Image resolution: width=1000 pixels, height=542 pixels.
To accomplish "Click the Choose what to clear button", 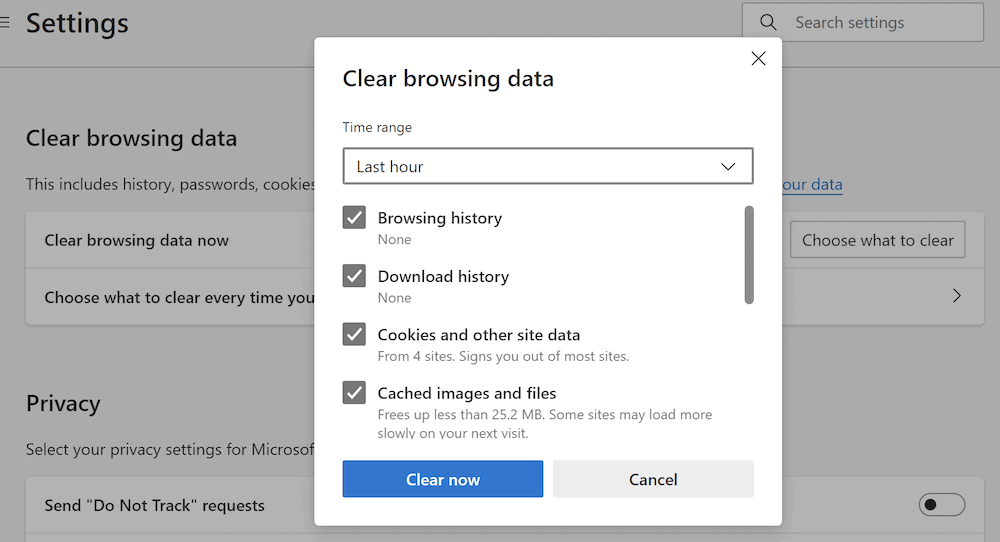I will [877, 240].
